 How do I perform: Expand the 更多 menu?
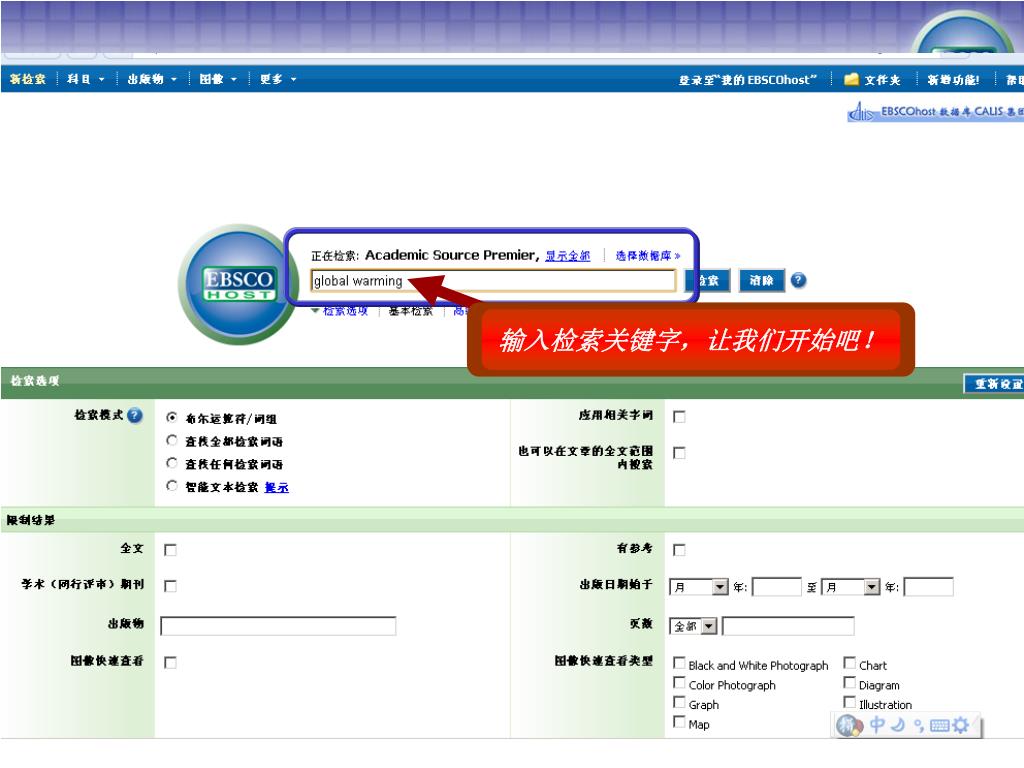pyautogui.click(x=278, y=79)
